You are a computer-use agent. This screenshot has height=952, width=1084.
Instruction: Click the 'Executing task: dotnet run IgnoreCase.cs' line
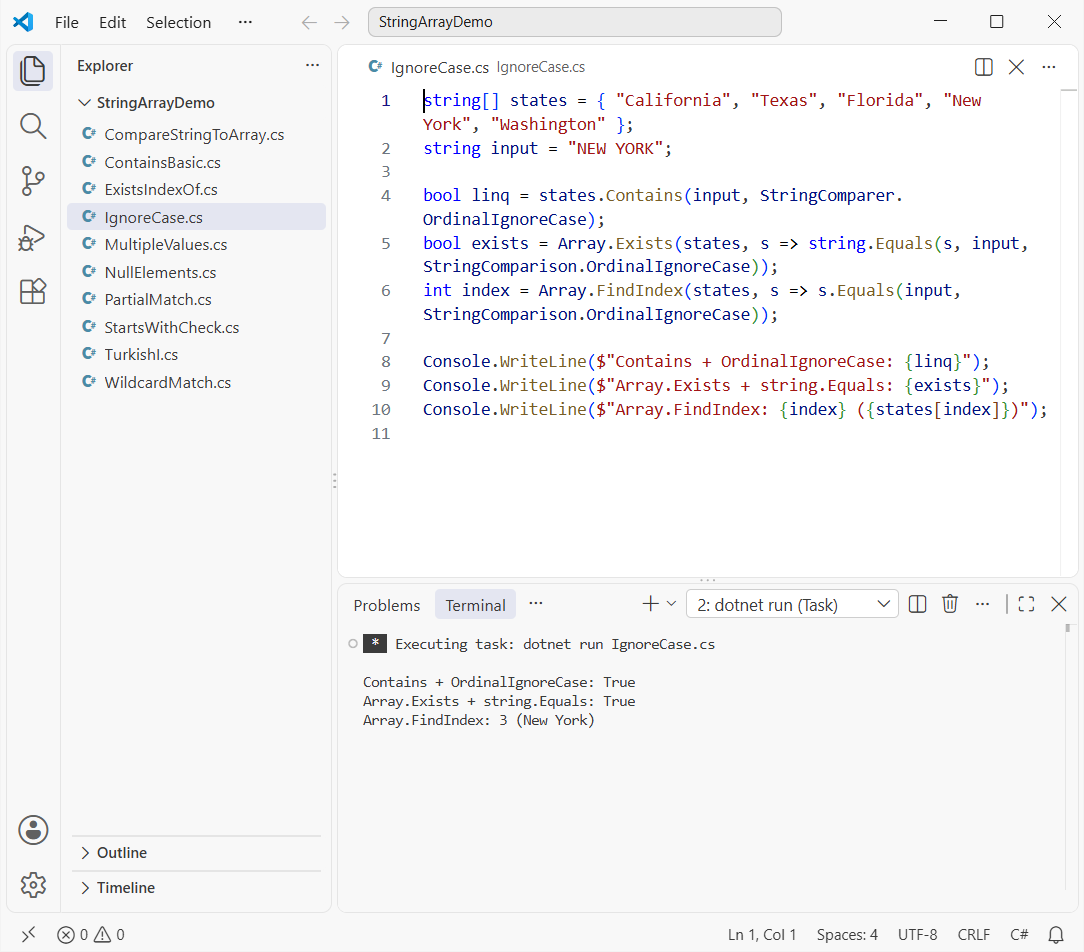[555, 644]
